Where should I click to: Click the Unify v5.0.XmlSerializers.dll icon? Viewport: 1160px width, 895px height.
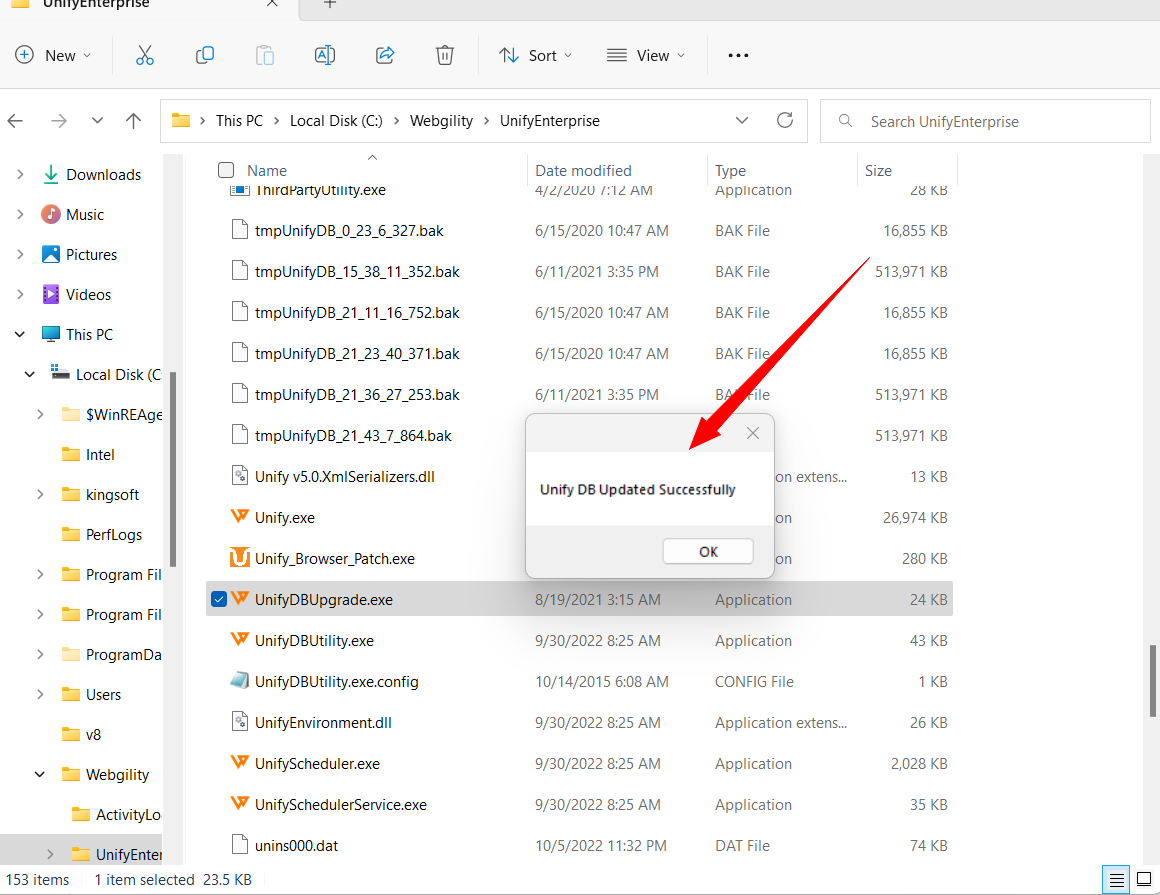point(240,475)
